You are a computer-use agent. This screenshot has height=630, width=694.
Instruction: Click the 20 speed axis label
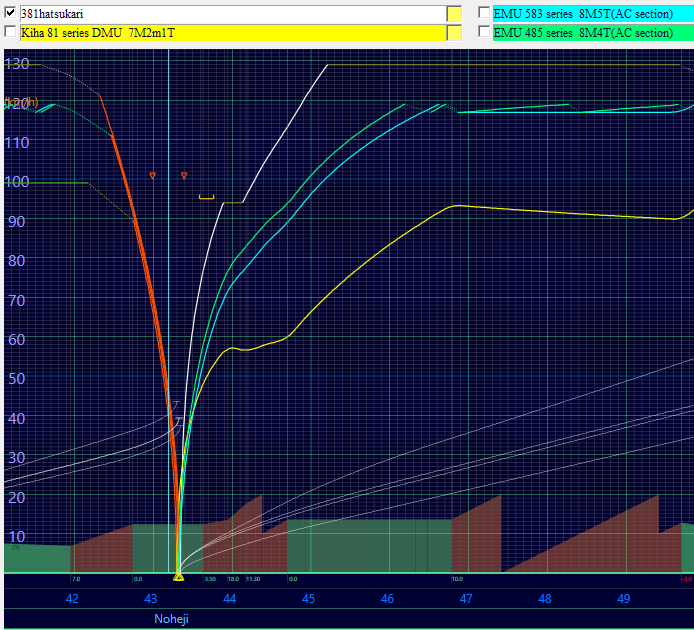17,498
